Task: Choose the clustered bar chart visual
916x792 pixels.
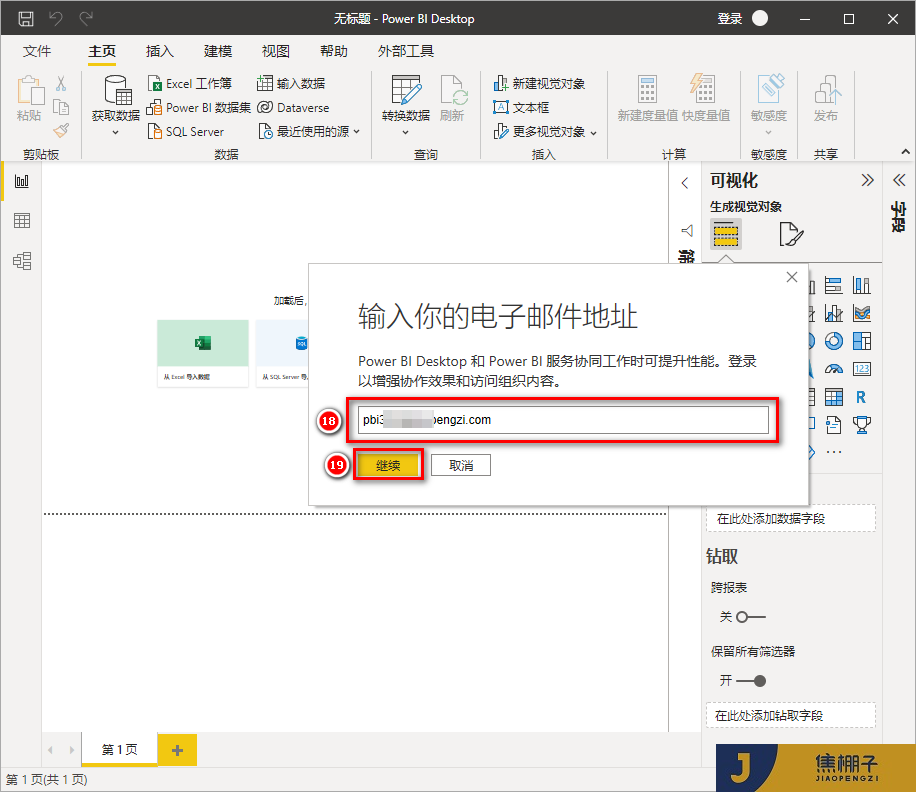Action: [834, 286]
